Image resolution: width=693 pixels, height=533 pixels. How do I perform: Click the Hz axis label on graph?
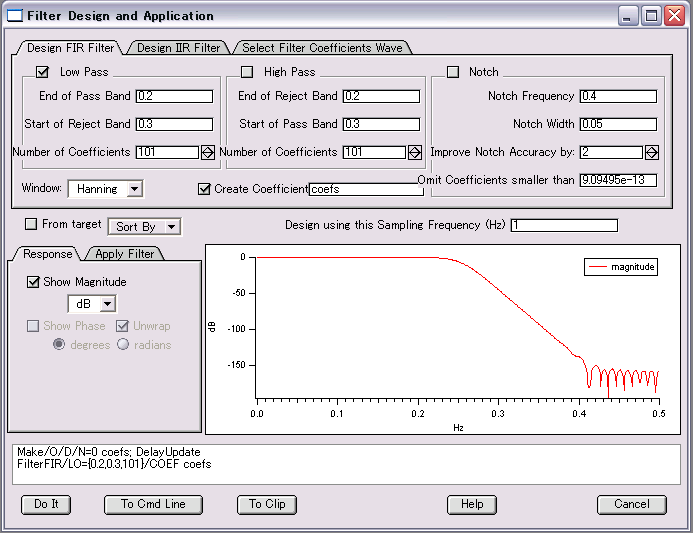458,428
